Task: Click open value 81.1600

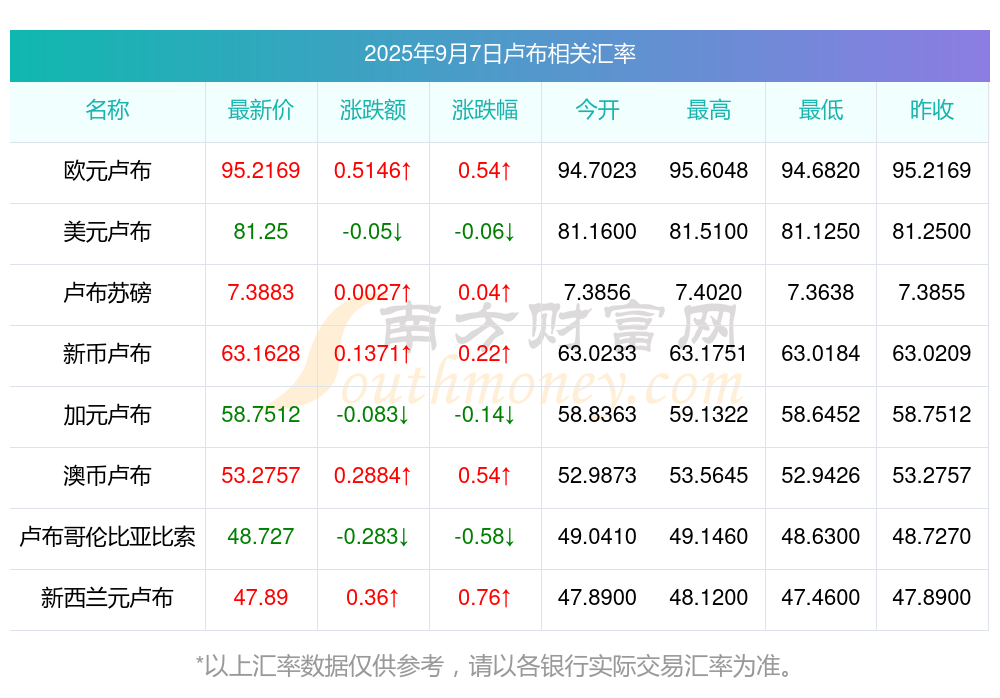Action: 597,231
